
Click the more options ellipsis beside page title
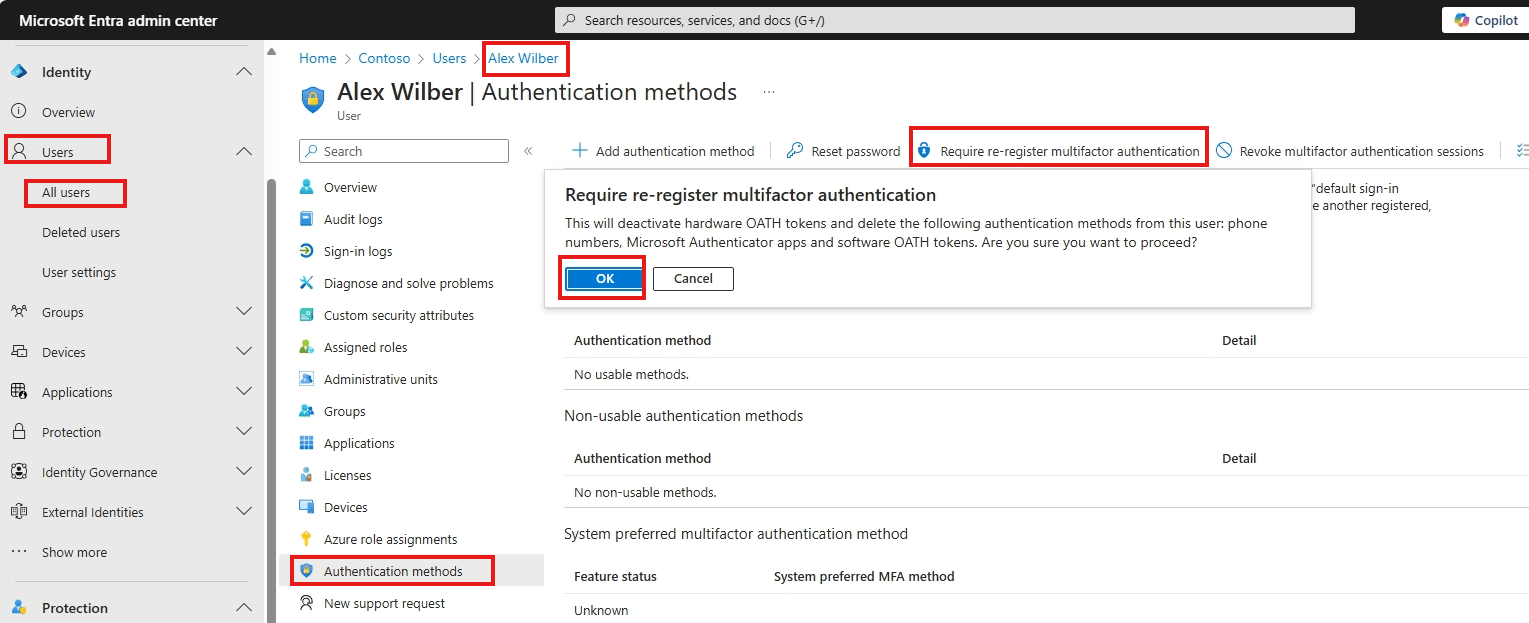(x=769, y=92)
